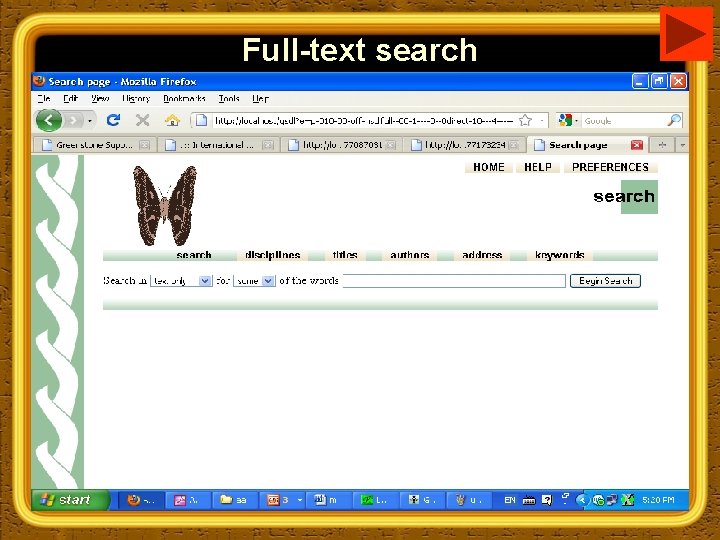Click the page icon in the address bar
This screenshot has height=540, width=720.
(201, 120)
